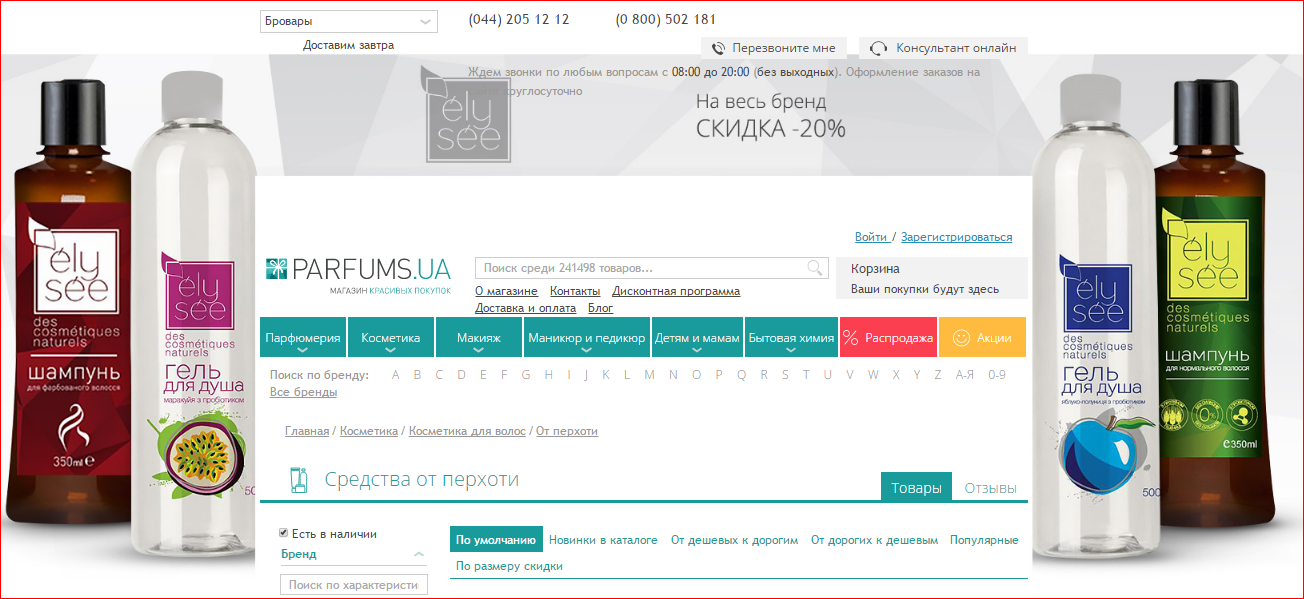
Task: Filter brands by 0-9
Action: 997,375
